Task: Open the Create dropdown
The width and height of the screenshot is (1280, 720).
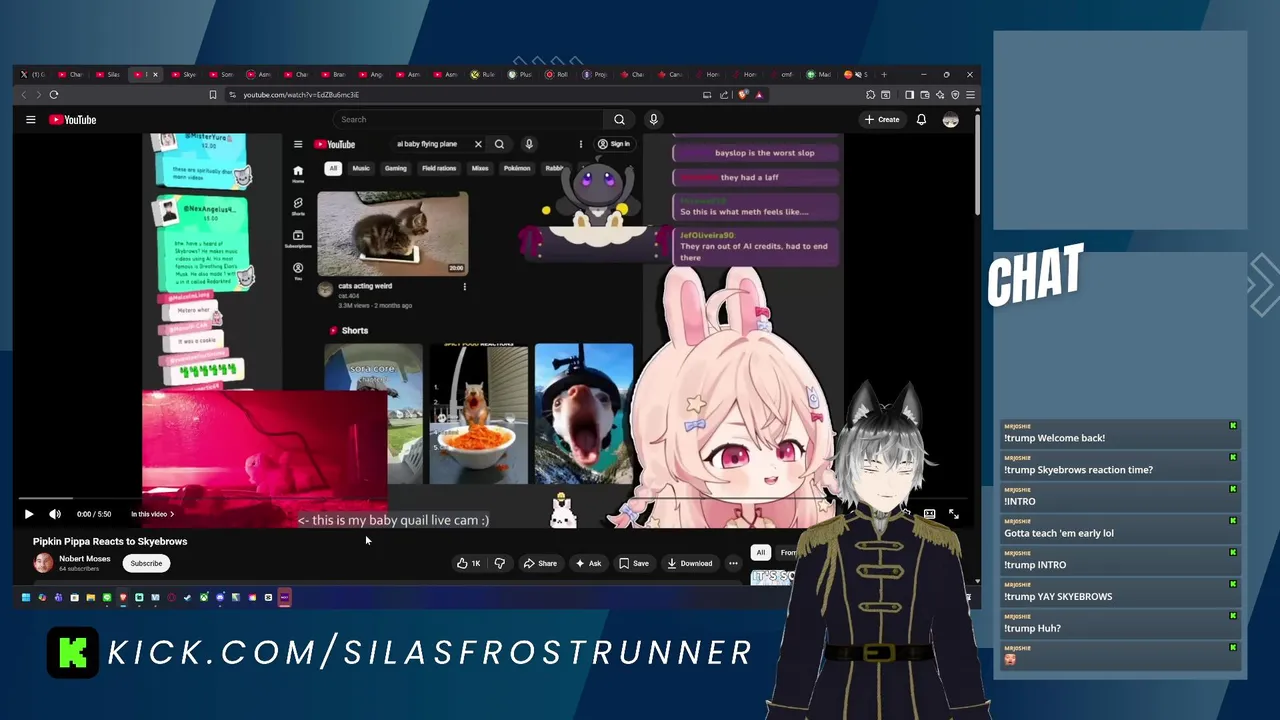Action: pos(882,119)
